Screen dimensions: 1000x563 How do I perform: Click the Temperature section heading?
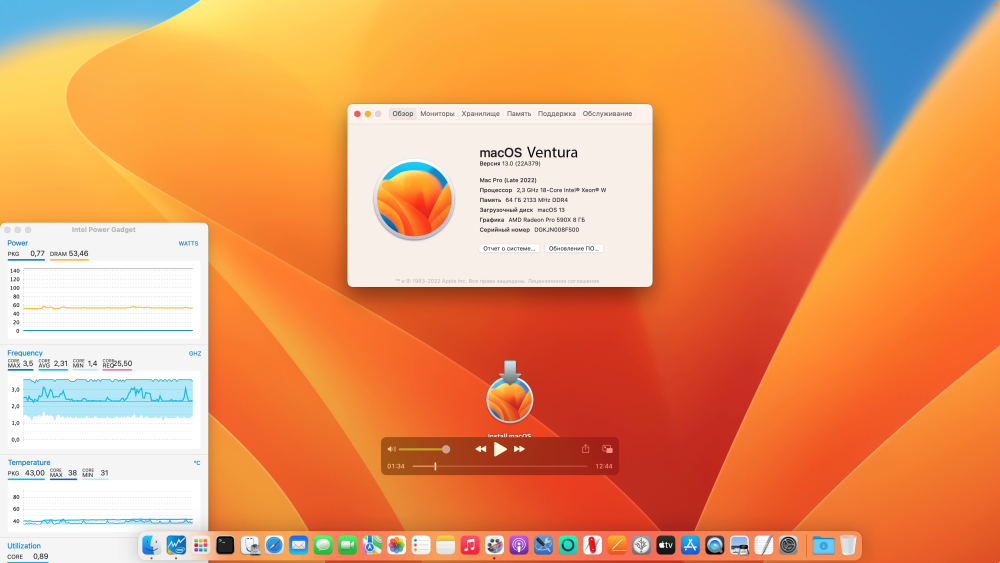click(x=29, y=462)
